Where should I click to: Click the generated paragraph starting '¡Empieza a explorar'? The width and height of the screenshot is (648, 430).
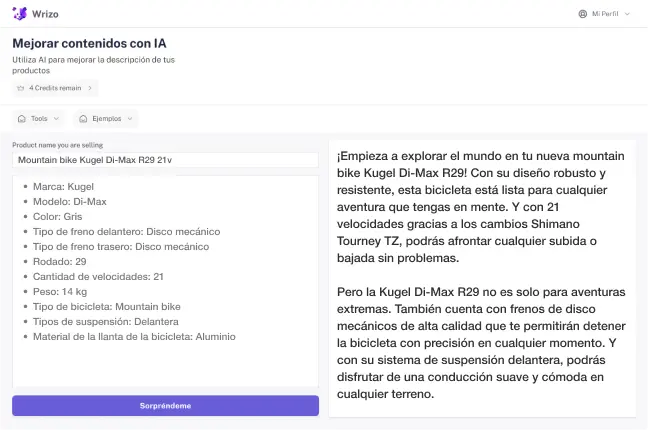(482, 207)
